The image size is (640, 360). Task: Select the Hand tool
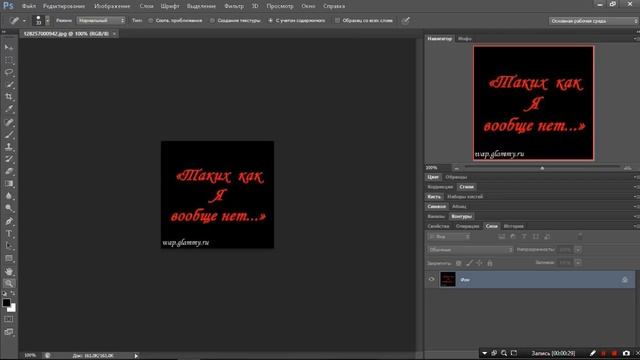[x=9, y=271]
